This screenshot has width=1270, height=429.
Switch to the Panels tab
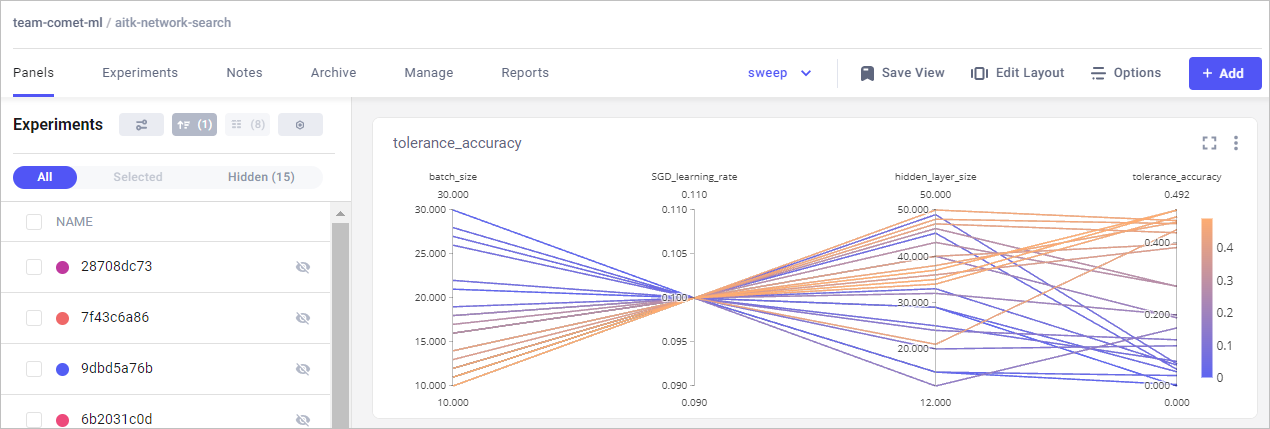[33, 73]
